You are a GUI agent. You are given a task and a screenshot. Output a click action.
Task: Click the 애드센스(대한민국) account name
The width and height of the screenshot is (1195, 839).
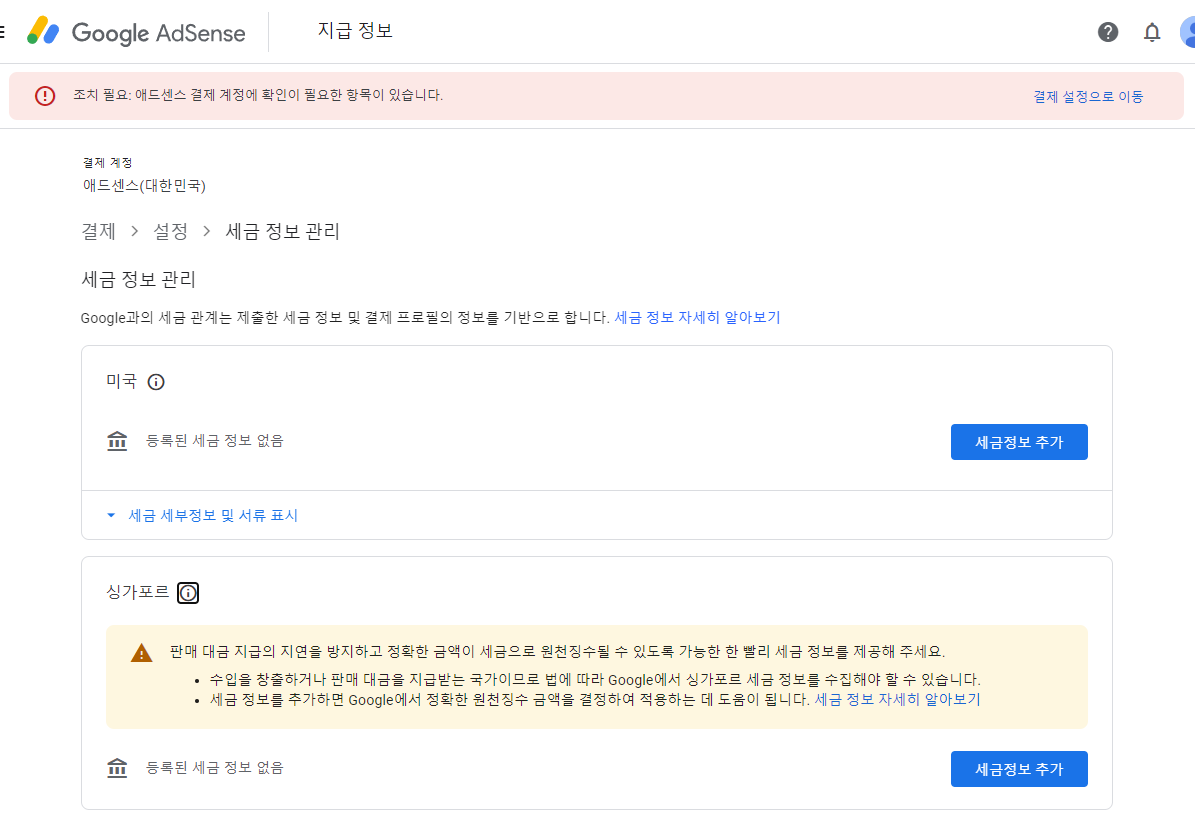coord(144,186)
